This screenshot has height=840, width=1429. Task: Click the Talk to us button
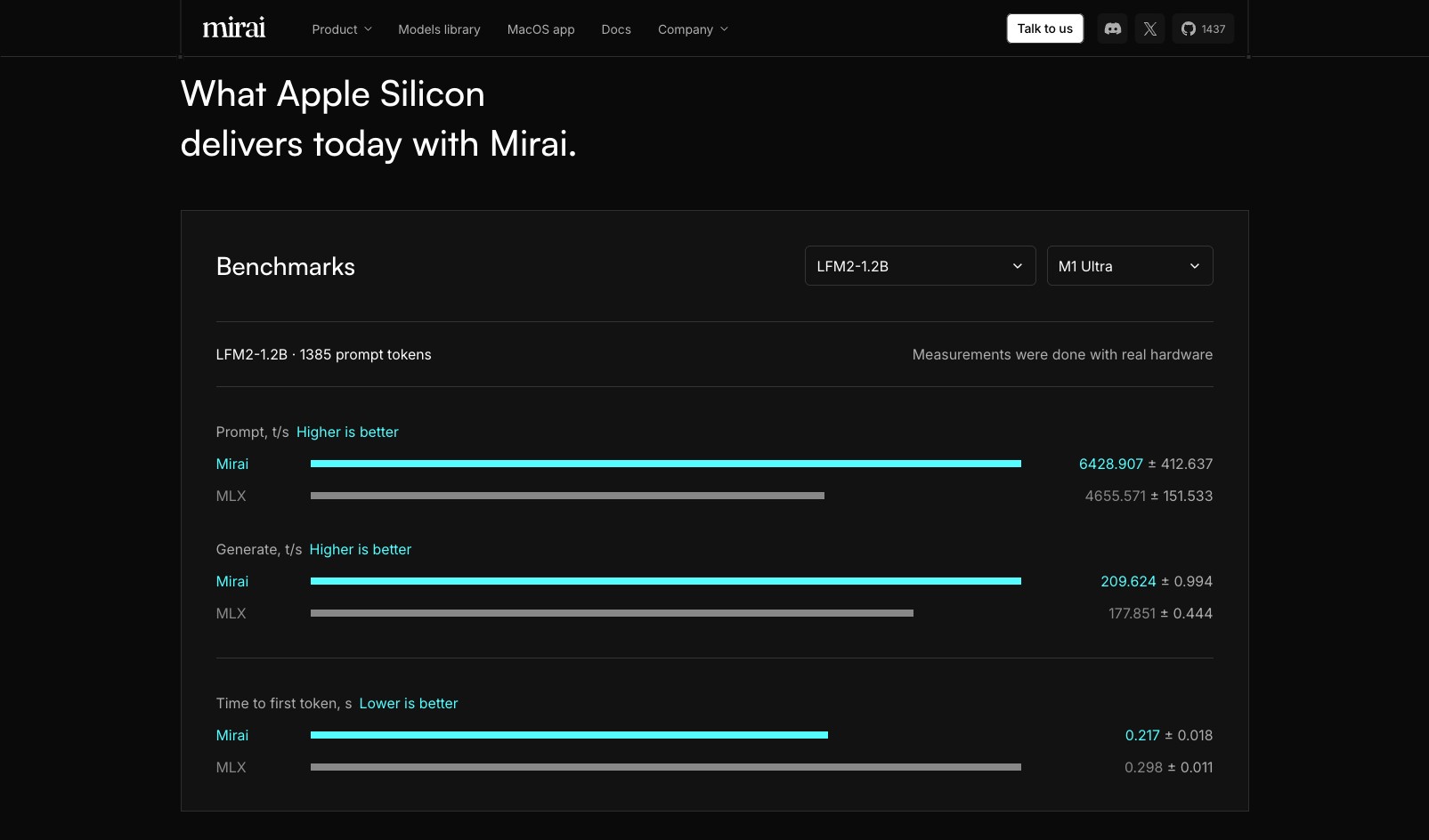[1044, 28]
